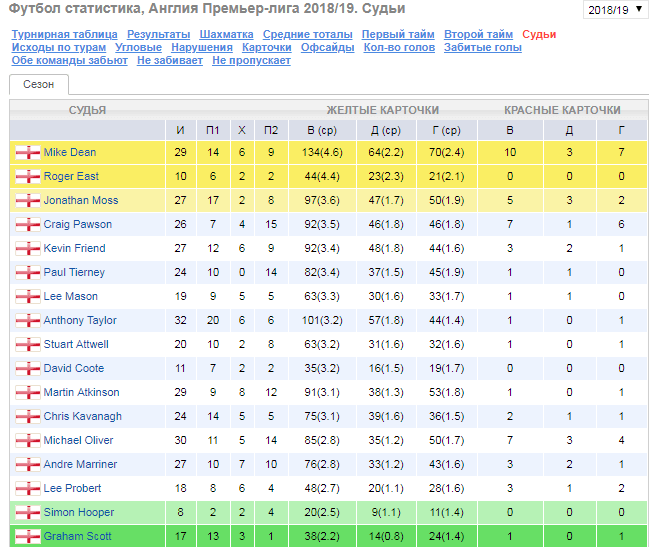
Task: Open Карточки statistics
Action: 267,47
